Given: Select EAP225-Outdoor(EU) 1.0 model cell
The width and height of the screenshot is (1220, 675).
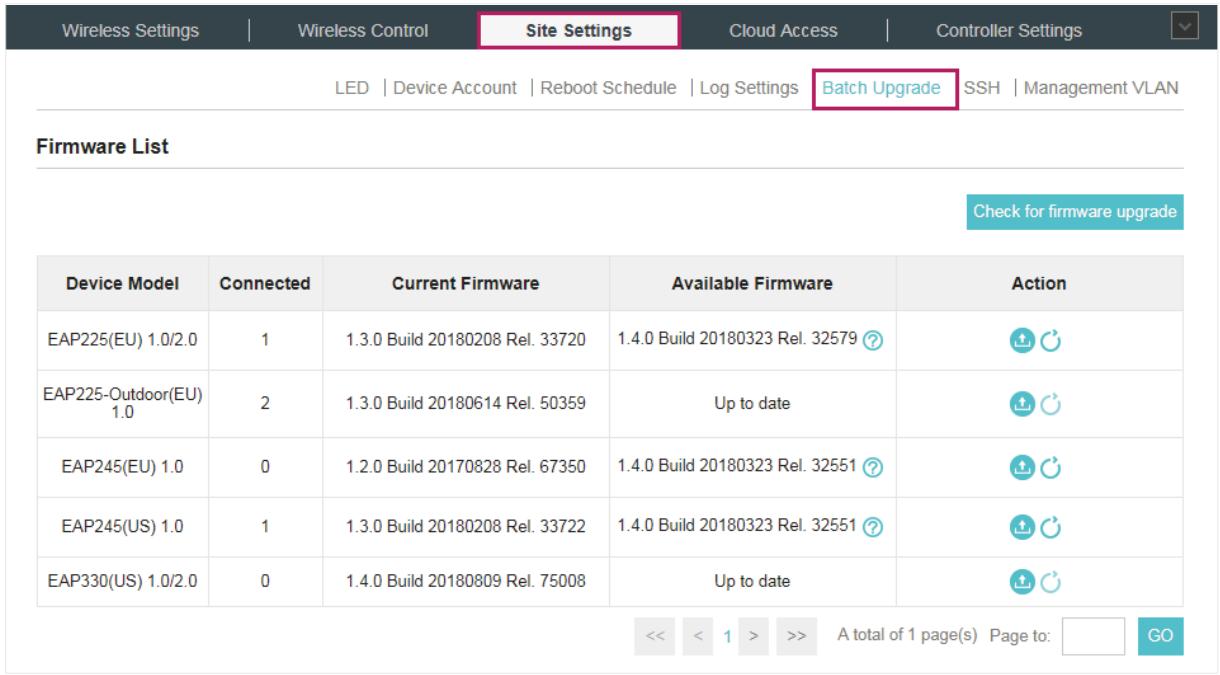Looking at the screenshot, I should coord(123,404).
